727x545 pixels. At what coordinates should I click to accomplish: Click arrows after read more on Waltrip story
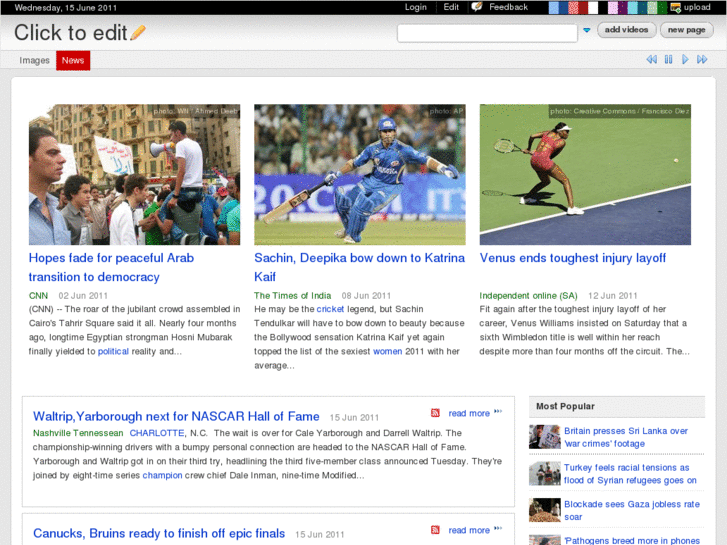[498, 411]
